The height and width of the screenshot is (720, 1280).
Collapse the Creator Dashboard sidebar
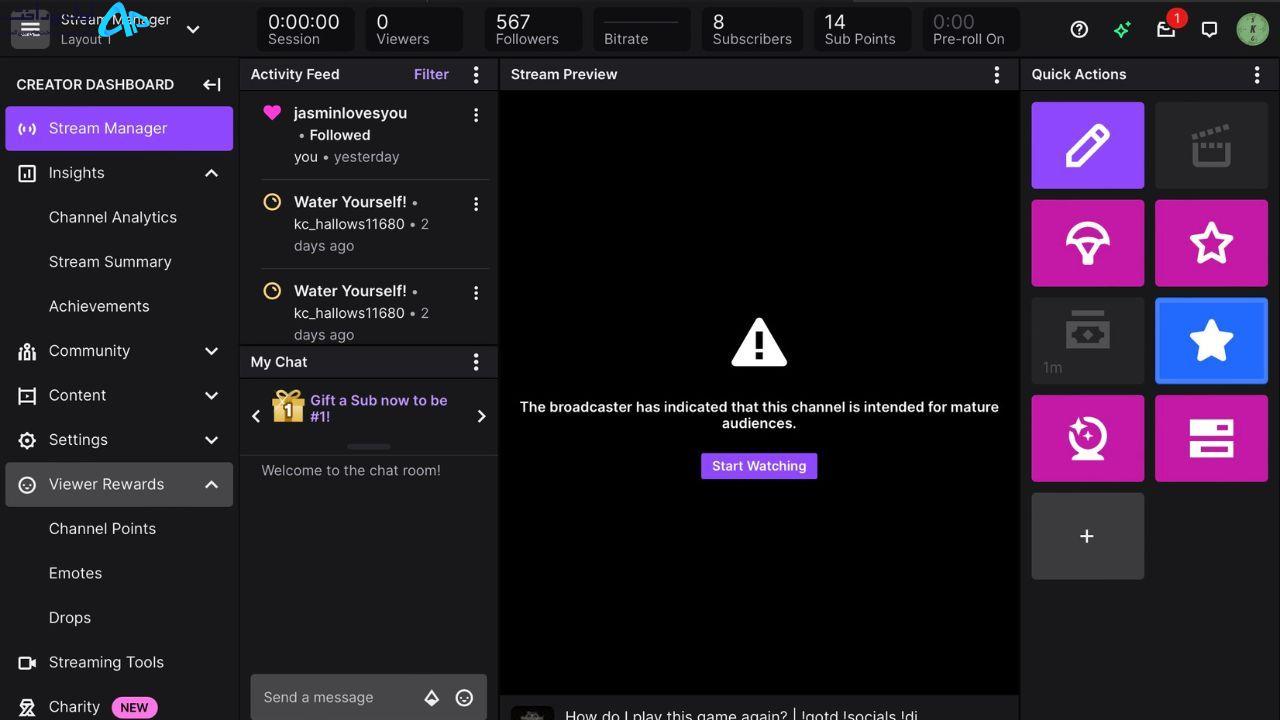pyautogui.click(x=212, y=85)
